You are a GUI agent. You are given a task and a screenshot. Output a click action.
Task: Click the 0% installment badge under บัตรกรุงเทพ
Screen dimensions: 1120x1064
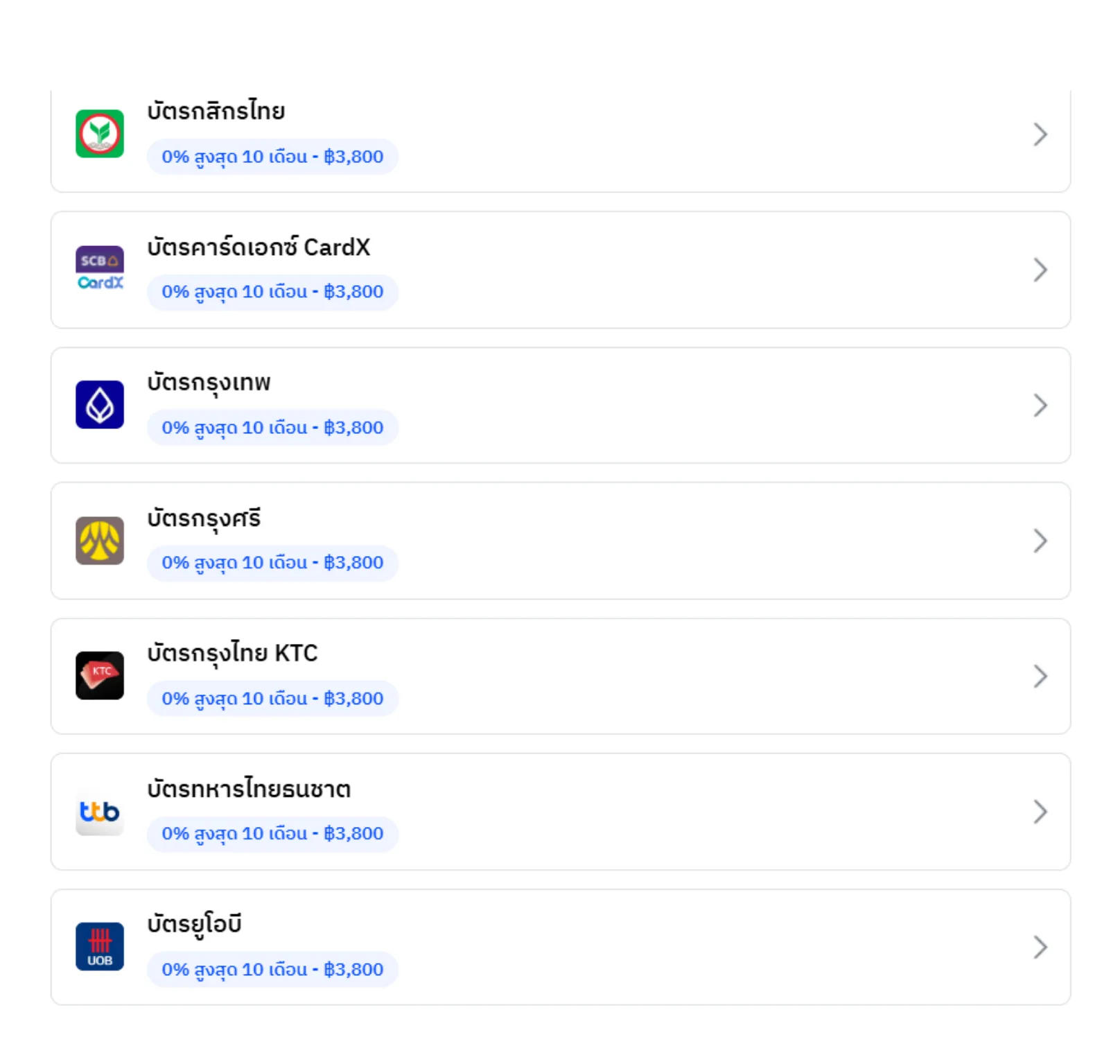[272, 428]
